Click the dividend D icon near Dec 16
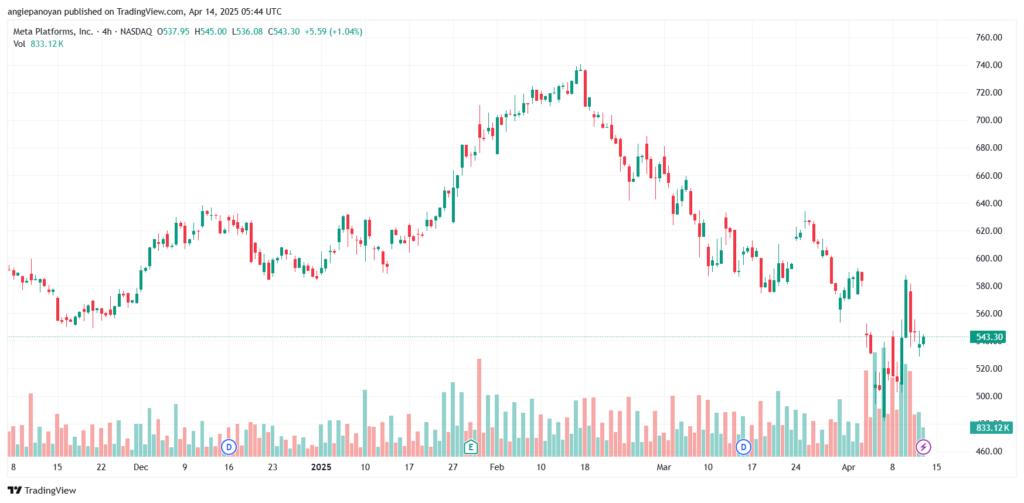This screenshot has height=503, width=1024. pyautogui.click(x=229, y=447)
